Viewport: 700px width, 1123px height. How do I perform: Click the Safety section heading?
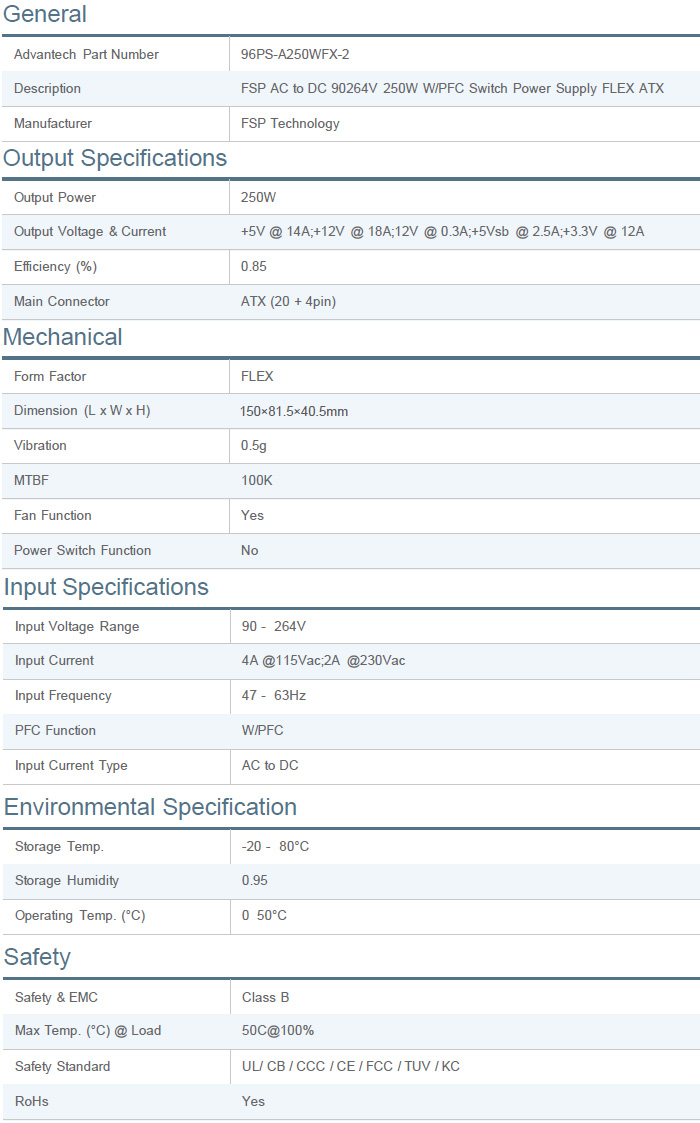(x=37, y=957)
